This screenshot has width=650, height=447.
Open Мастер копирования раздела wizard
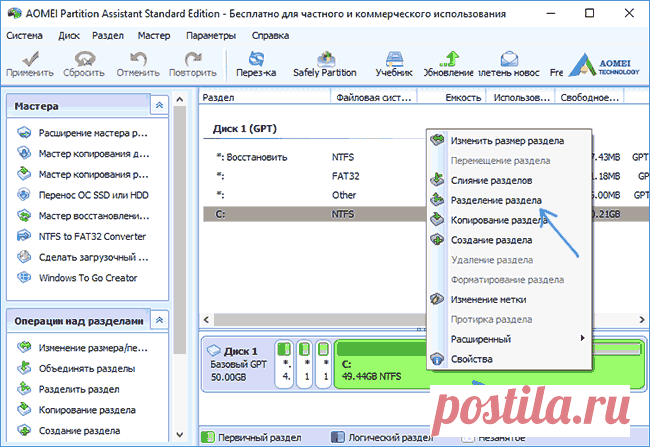82,175
